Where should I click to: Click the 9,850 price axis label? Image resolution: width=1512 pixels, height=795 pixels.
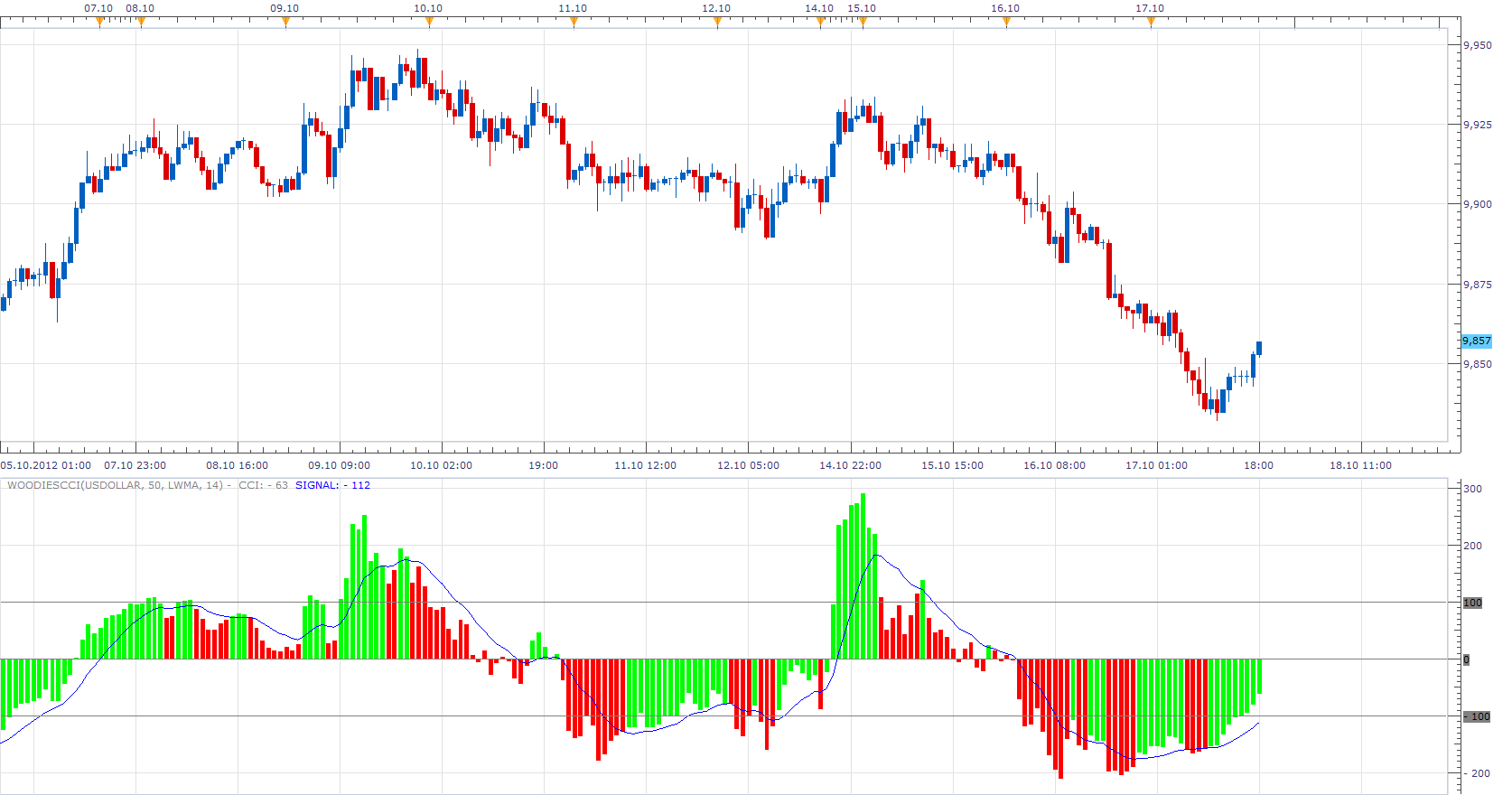(x=1478, y=364)
